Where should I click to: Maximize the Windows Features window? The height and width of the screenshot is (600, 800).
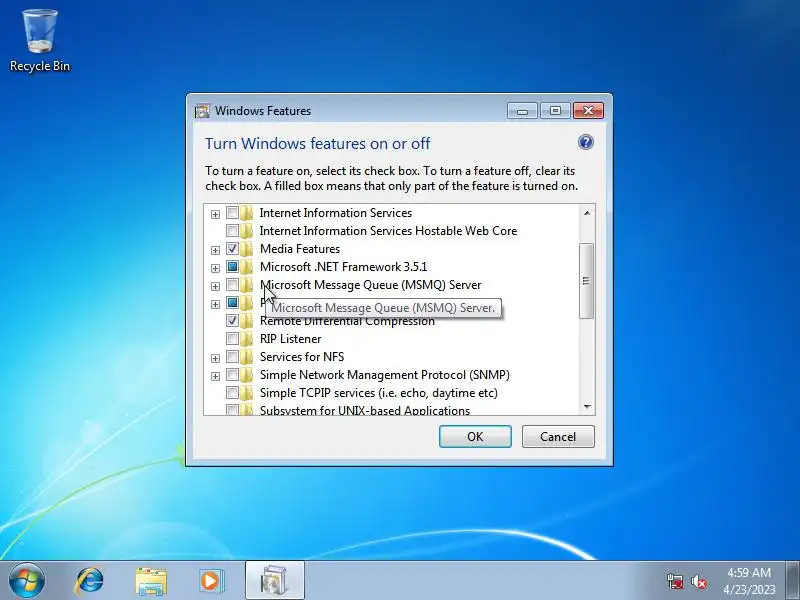pos(555,111)
